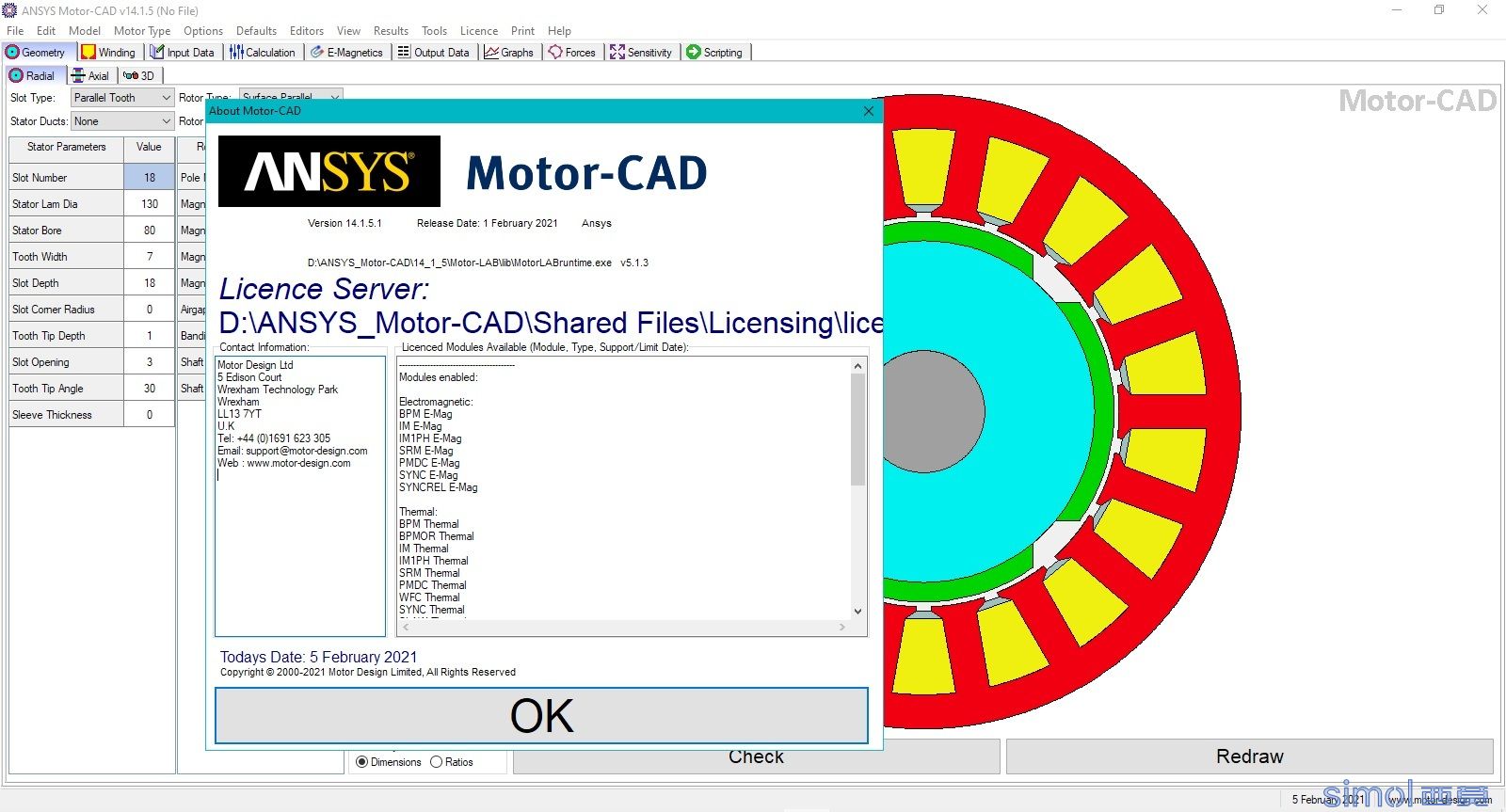Open the Print menu
Image resolution: width=1506 pixels, height=812 pixels.
point(522,31)
